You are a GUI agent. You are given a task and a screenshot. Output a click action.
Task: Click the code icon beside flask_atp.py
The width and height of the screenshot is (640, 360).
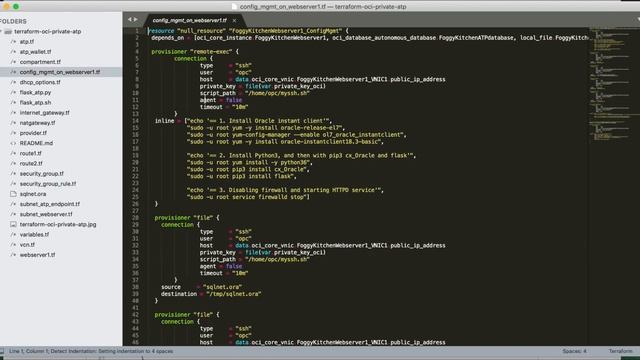coord(13,93)
